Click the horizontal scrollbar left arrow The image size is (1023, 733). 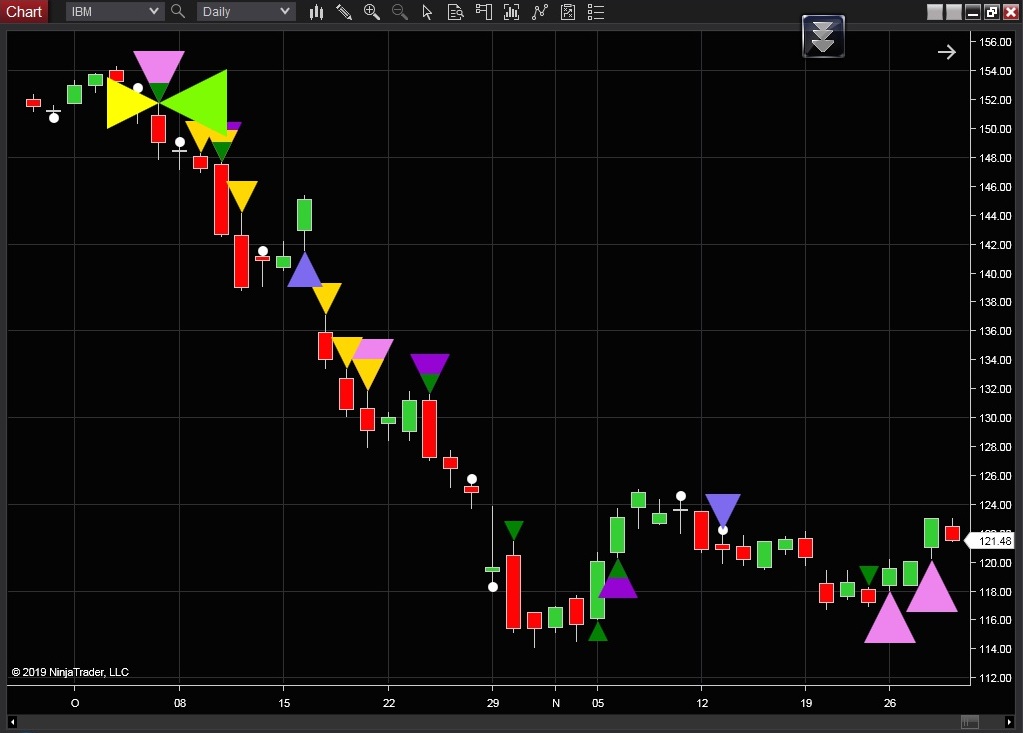13,722
